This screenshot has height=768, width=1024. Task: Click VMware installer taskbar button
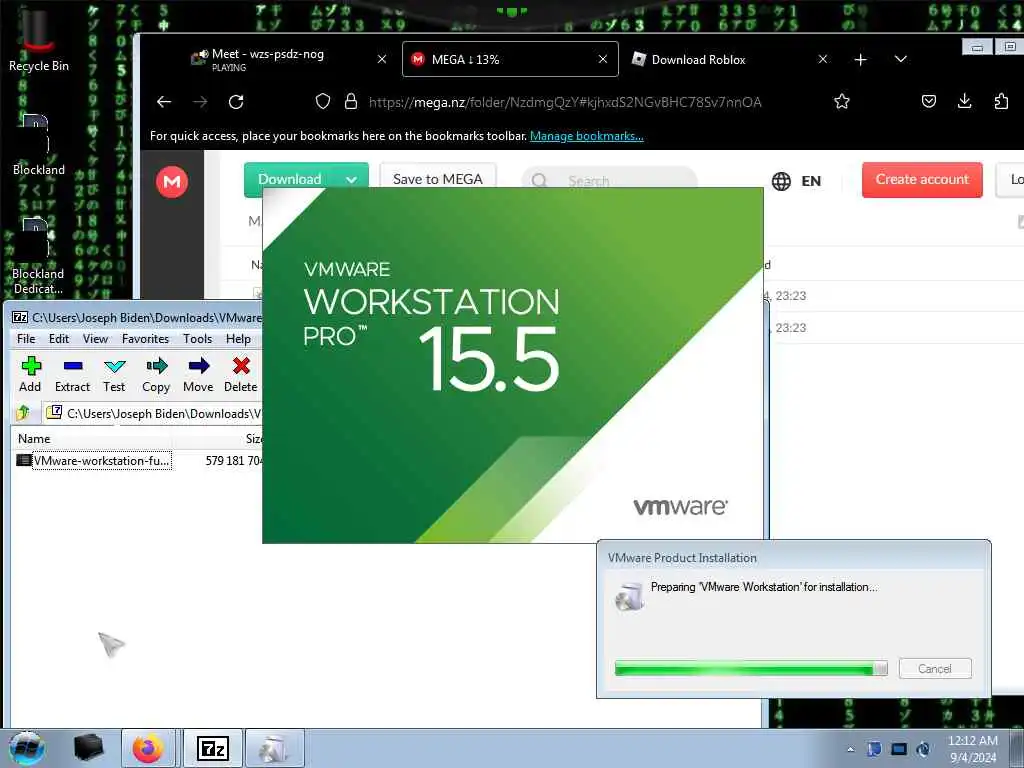tap(274, 748)
